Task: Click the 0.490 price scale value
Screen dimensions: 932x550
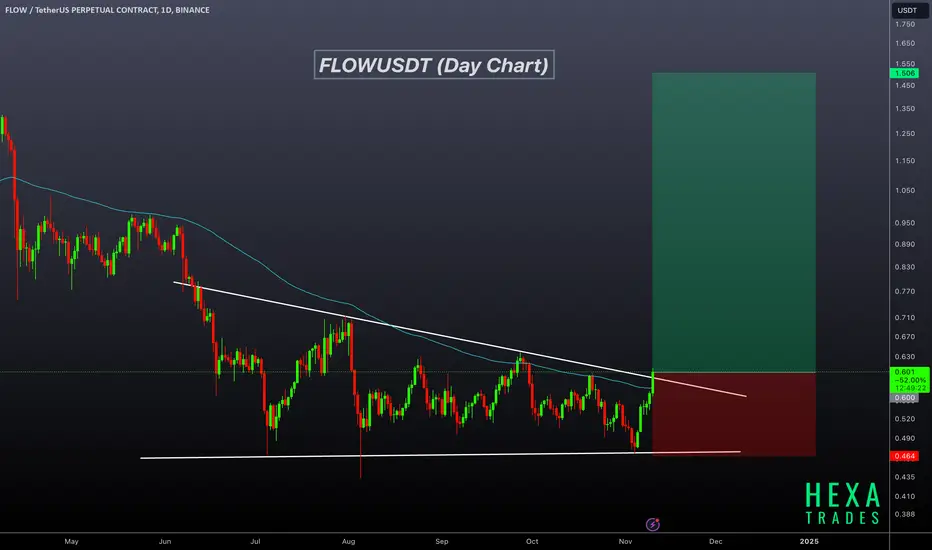Action: [905, 438]
